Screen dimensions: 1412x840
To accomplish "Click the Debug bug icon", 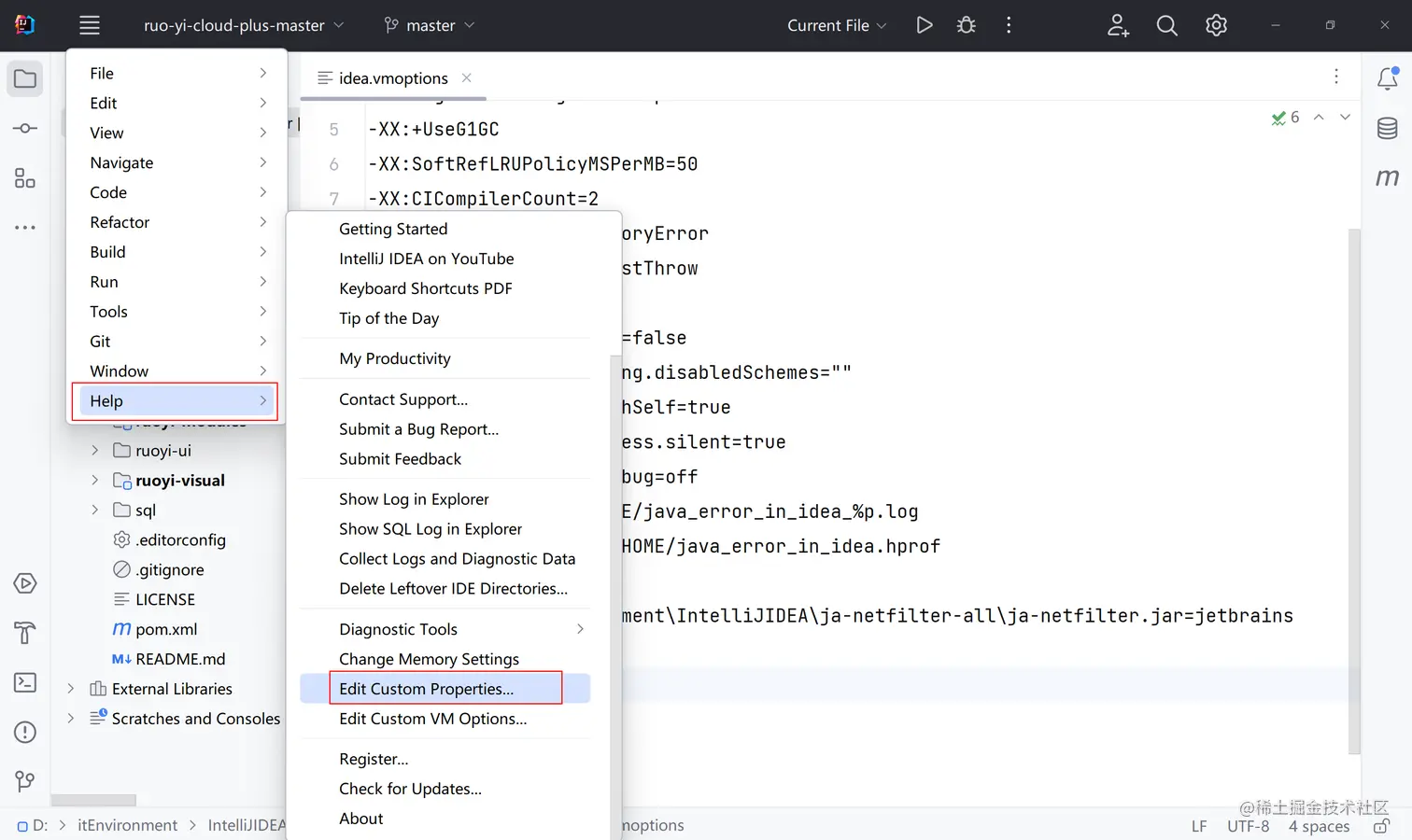I will 967,25.
